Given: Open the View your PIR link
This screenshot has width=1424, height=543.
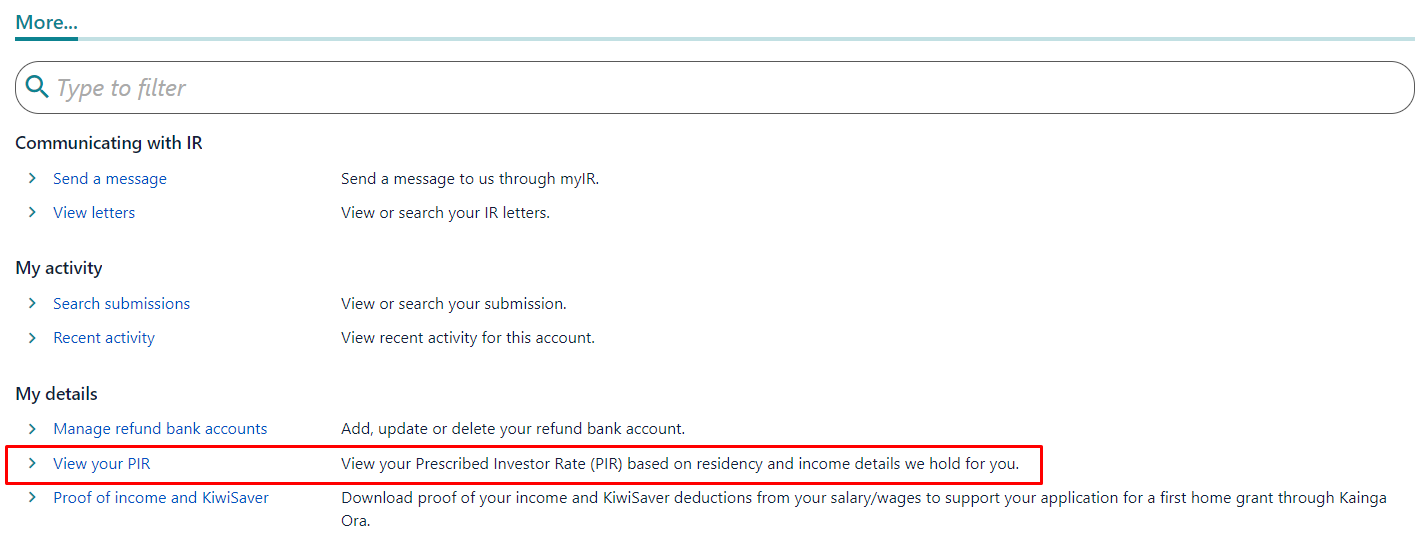Looking at the screenshot, I should pos(102,463).
